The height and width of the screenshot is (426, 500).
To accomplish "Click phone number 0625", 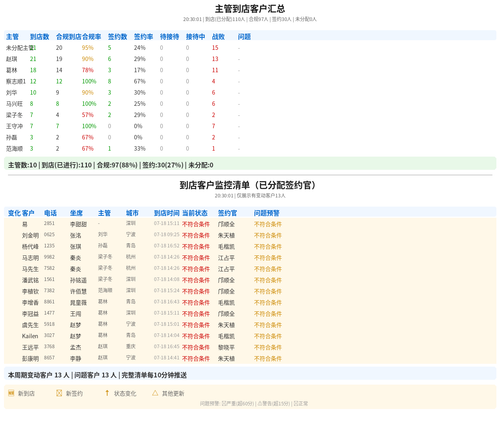I will click(49, 234).
